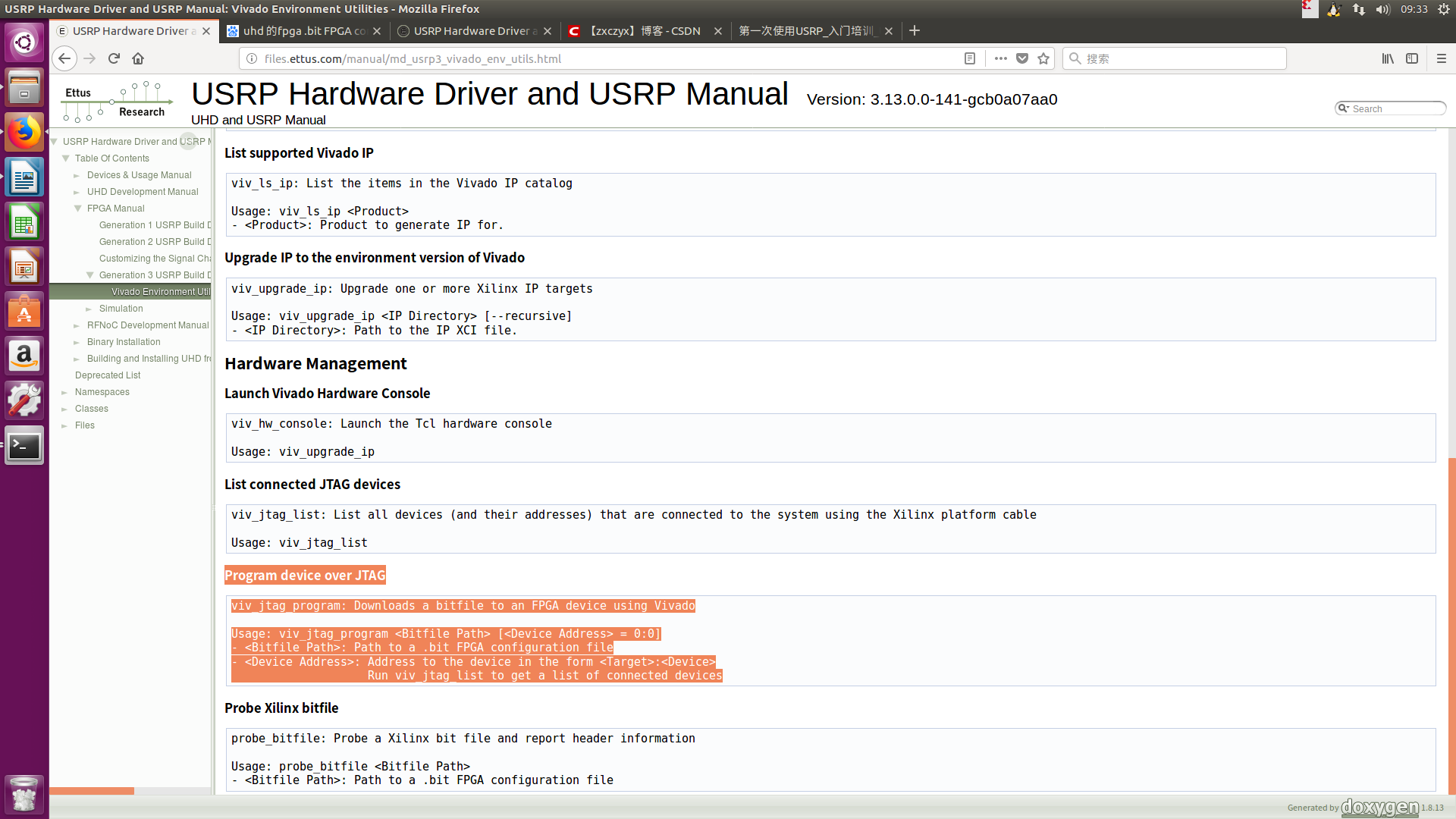
Task: Click the page vertical scrollbar thumb
Action: point(1451,625)
